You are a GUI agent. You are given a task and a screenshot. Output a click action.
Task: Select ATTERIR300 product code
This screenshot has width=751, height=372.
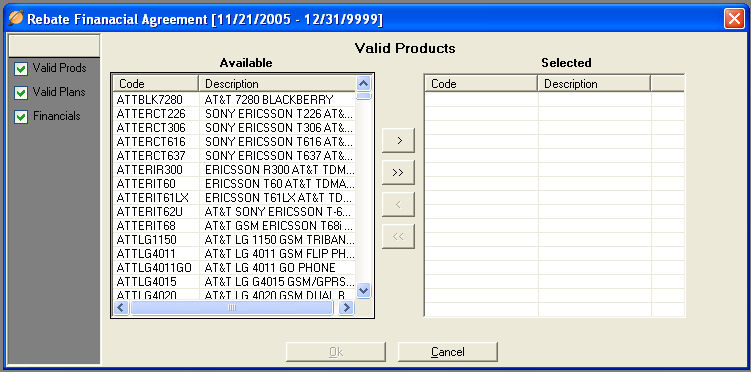[149, 169]
